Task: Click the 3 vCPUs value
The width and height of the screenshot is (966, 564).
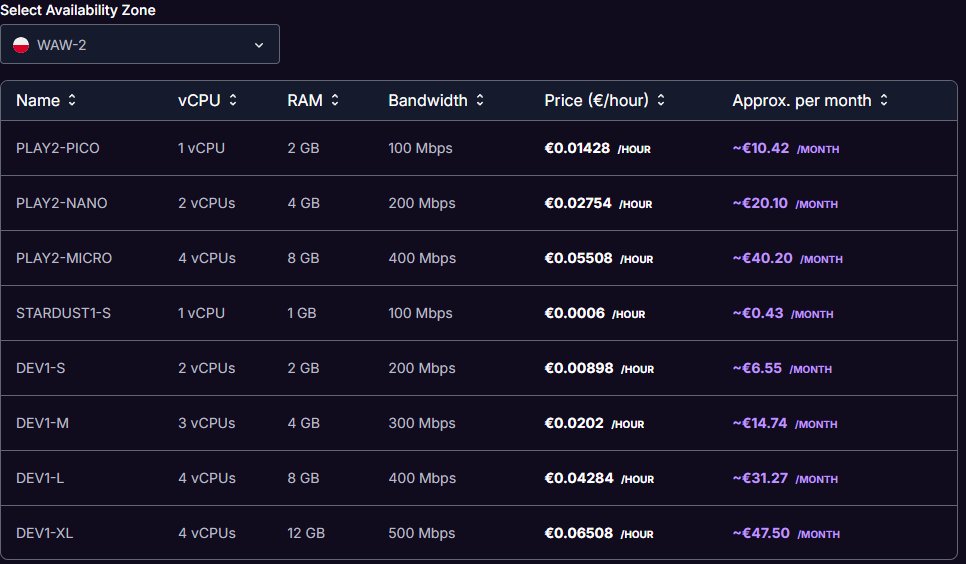Action: point(206,423)
